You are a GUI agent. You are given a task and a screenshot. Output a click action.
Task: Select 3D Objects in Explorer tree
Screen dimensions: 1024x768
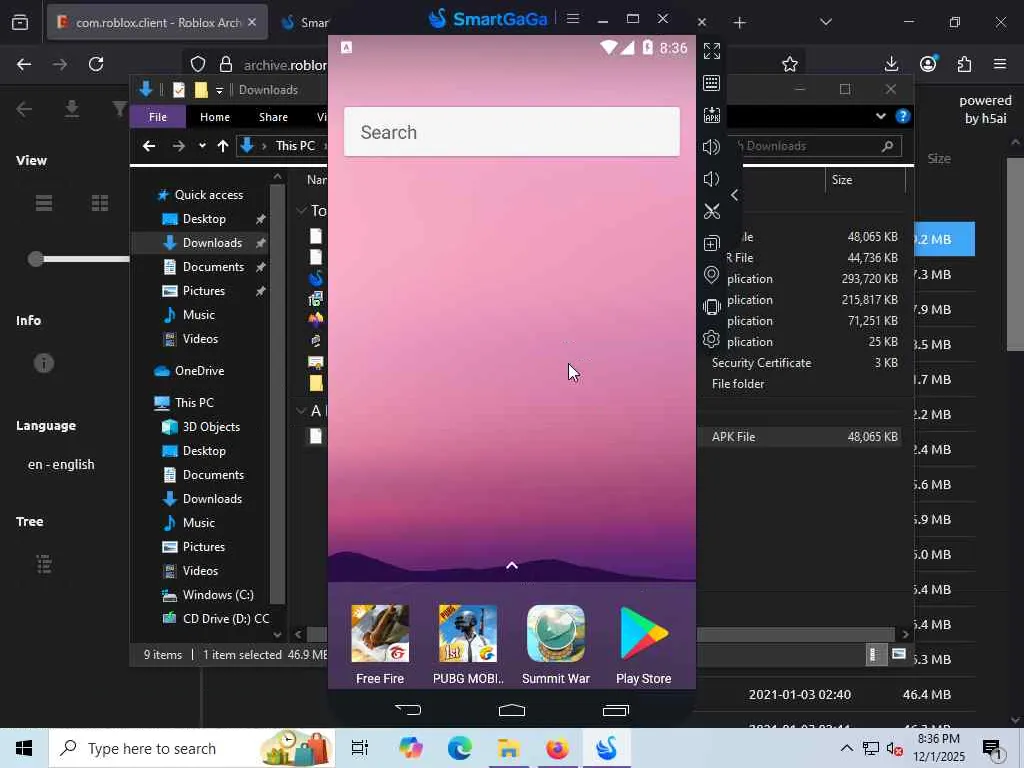tap(201, 426)
